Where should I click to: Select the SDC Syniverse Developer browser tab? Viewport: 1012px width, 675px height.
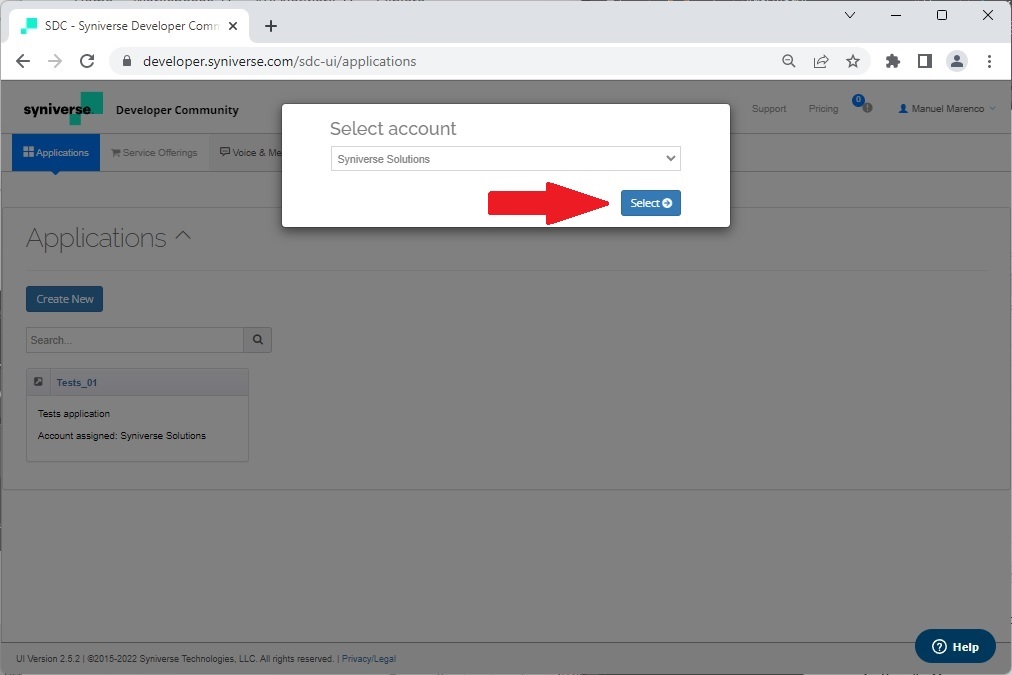(129, 26)
